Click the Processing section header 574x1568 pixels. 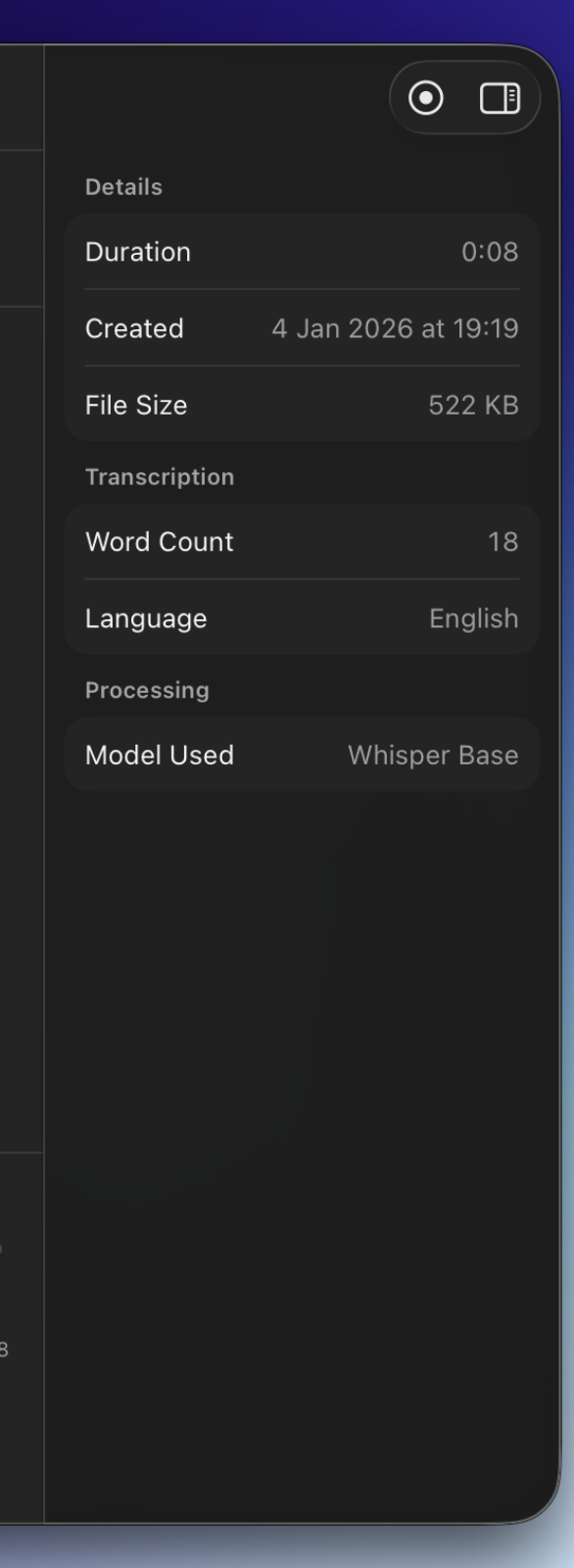point(147,691)
